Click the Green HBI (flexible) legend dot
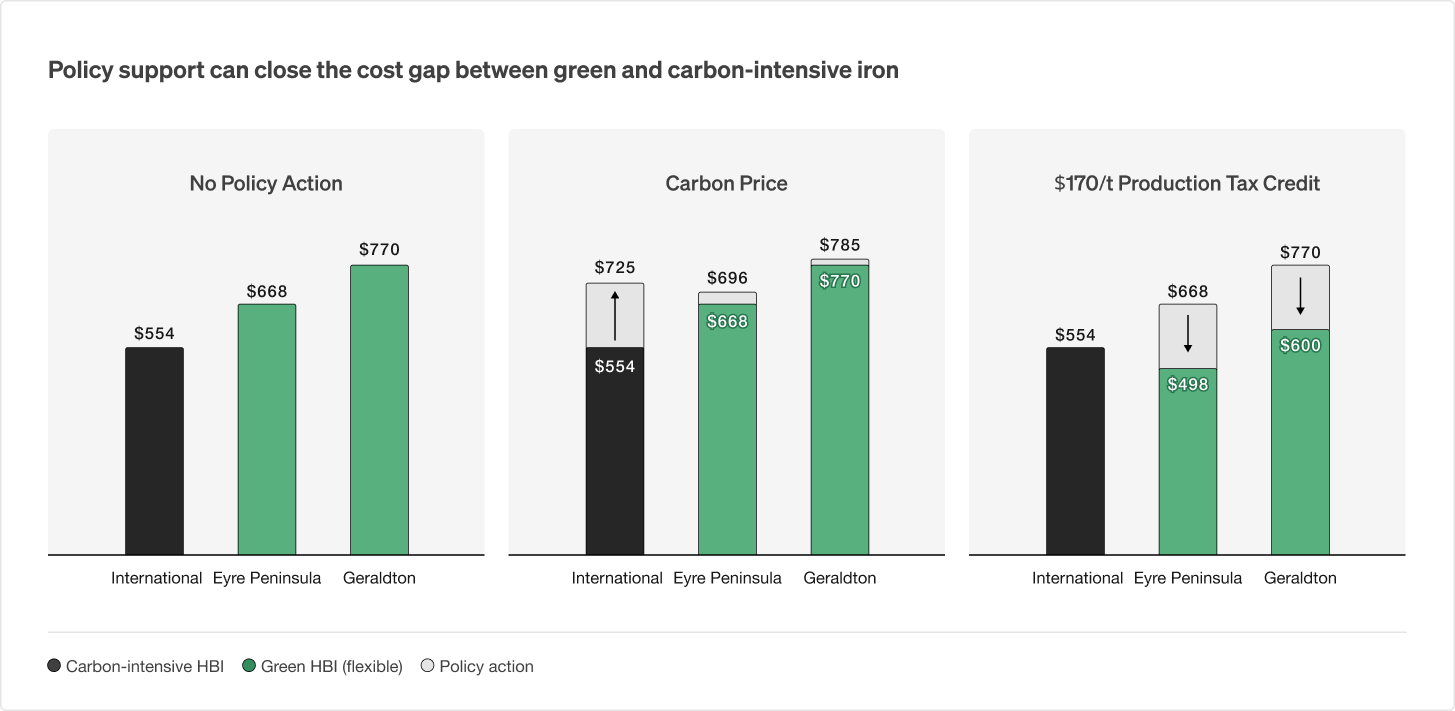Image resolution: width=1455 pixels, height=711 pixels. click(x=249, y=666)
